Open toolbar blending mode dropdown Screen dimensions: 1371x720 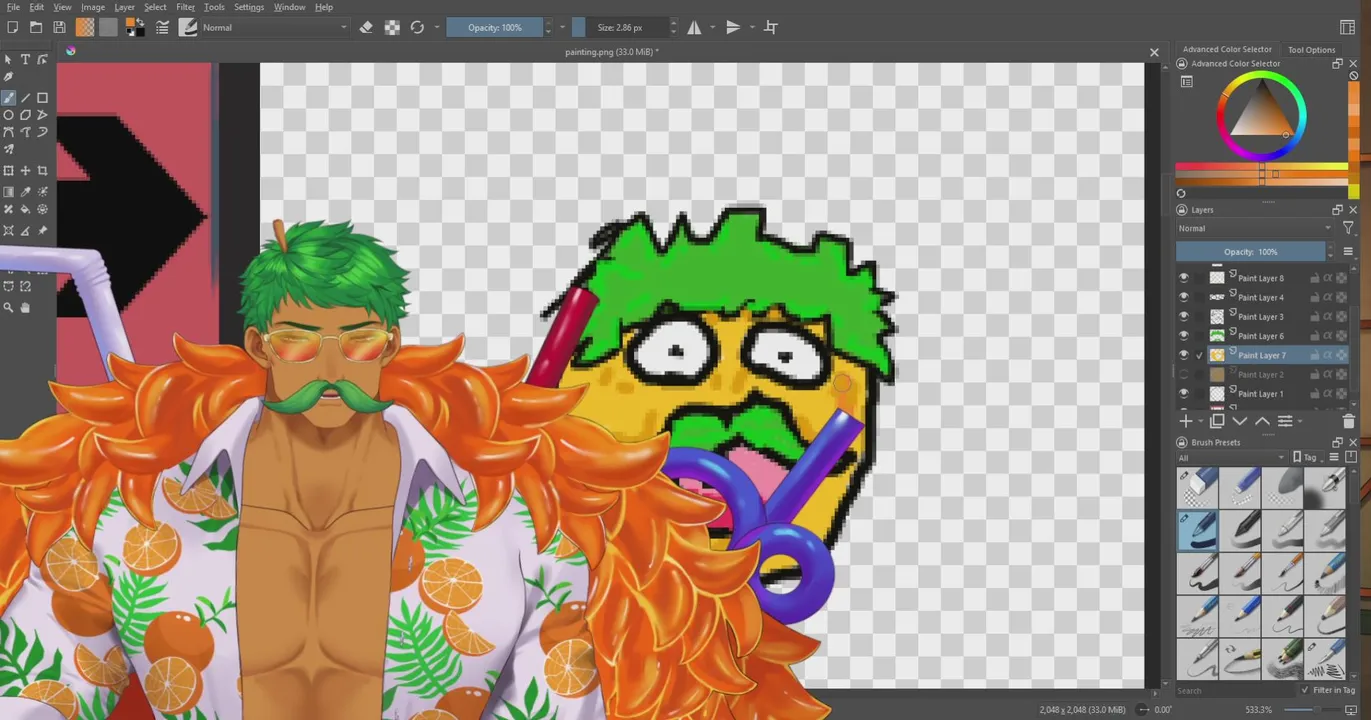(x=275, y=28)
